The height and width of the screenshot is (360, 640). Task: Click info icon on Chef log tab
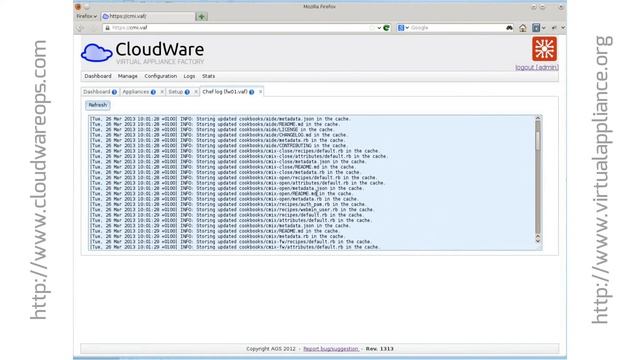[x=251, y=92]
